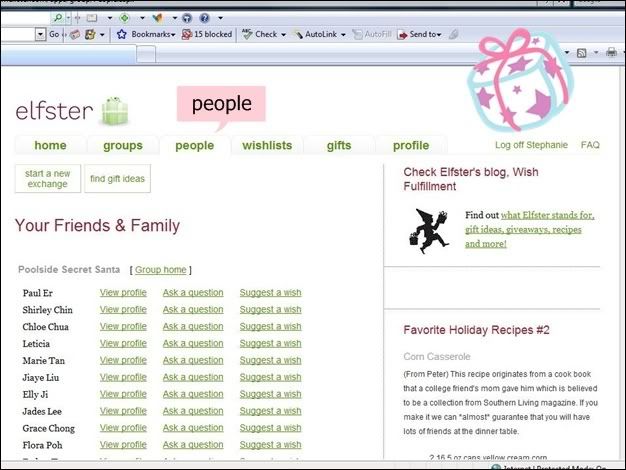Ask a question to Jades Lee
Image resolution: width=626 pixels, height=470 pixels.
(193, 411)
